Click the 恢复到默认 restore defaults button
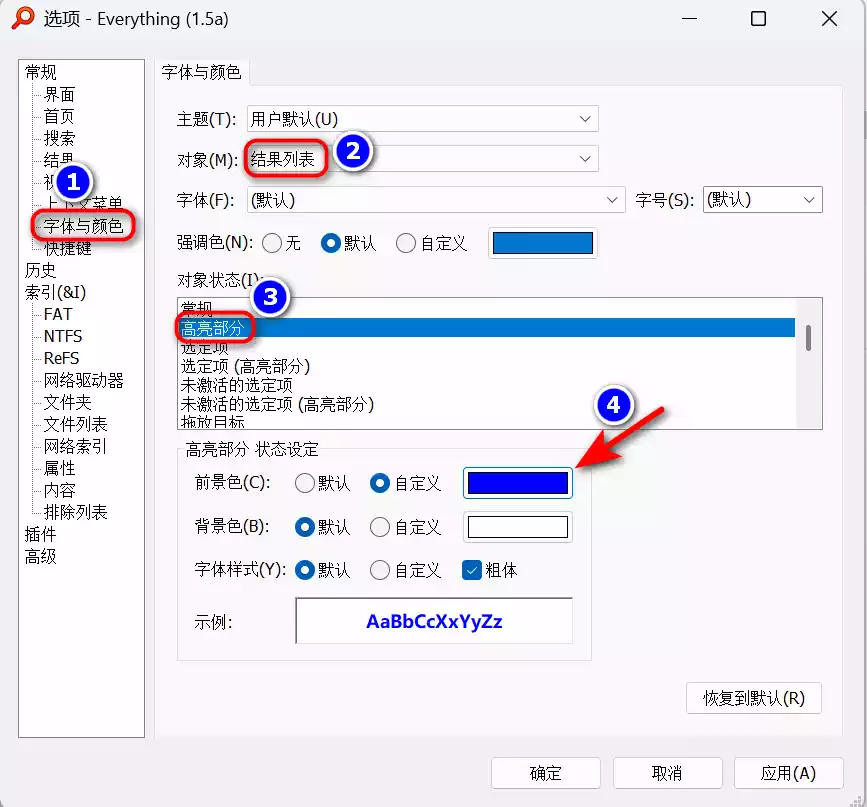Image resolution: width=867 pixels, height=807 pixels. click(753, 698)
